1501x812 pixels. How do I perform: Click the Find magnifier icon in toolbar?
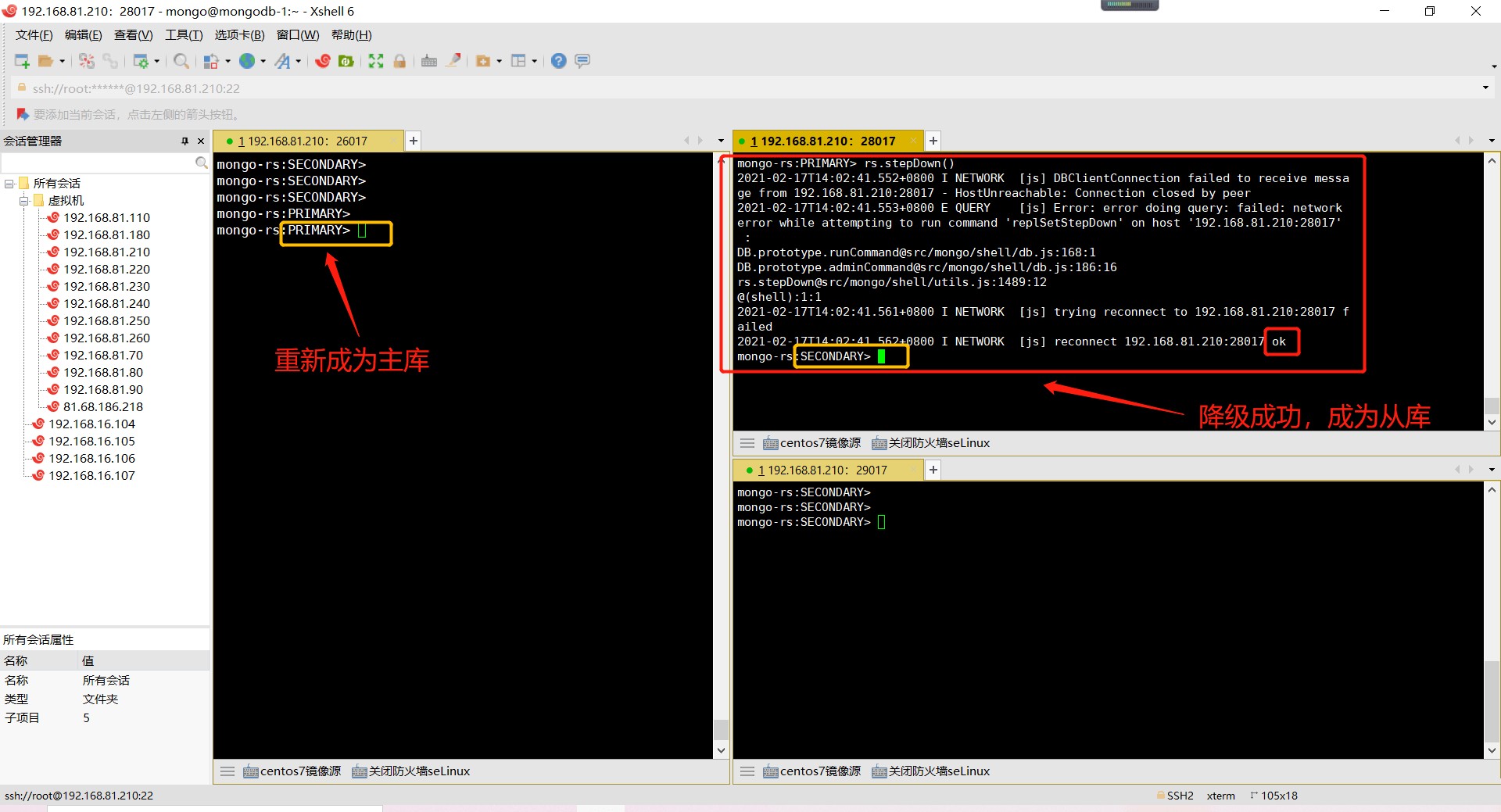click(181, 61)
